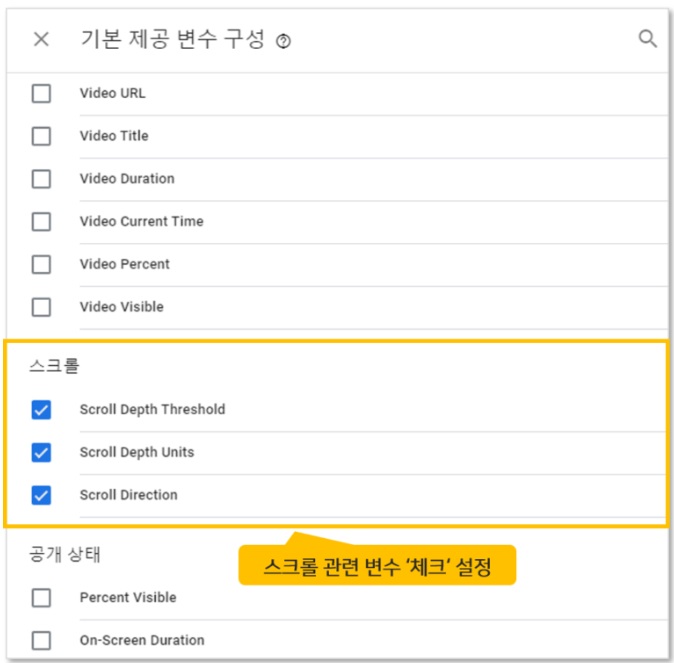Check the On-Screen Duration variable
Viewport: 674px width, 663px height.
[x=41, y=640]
